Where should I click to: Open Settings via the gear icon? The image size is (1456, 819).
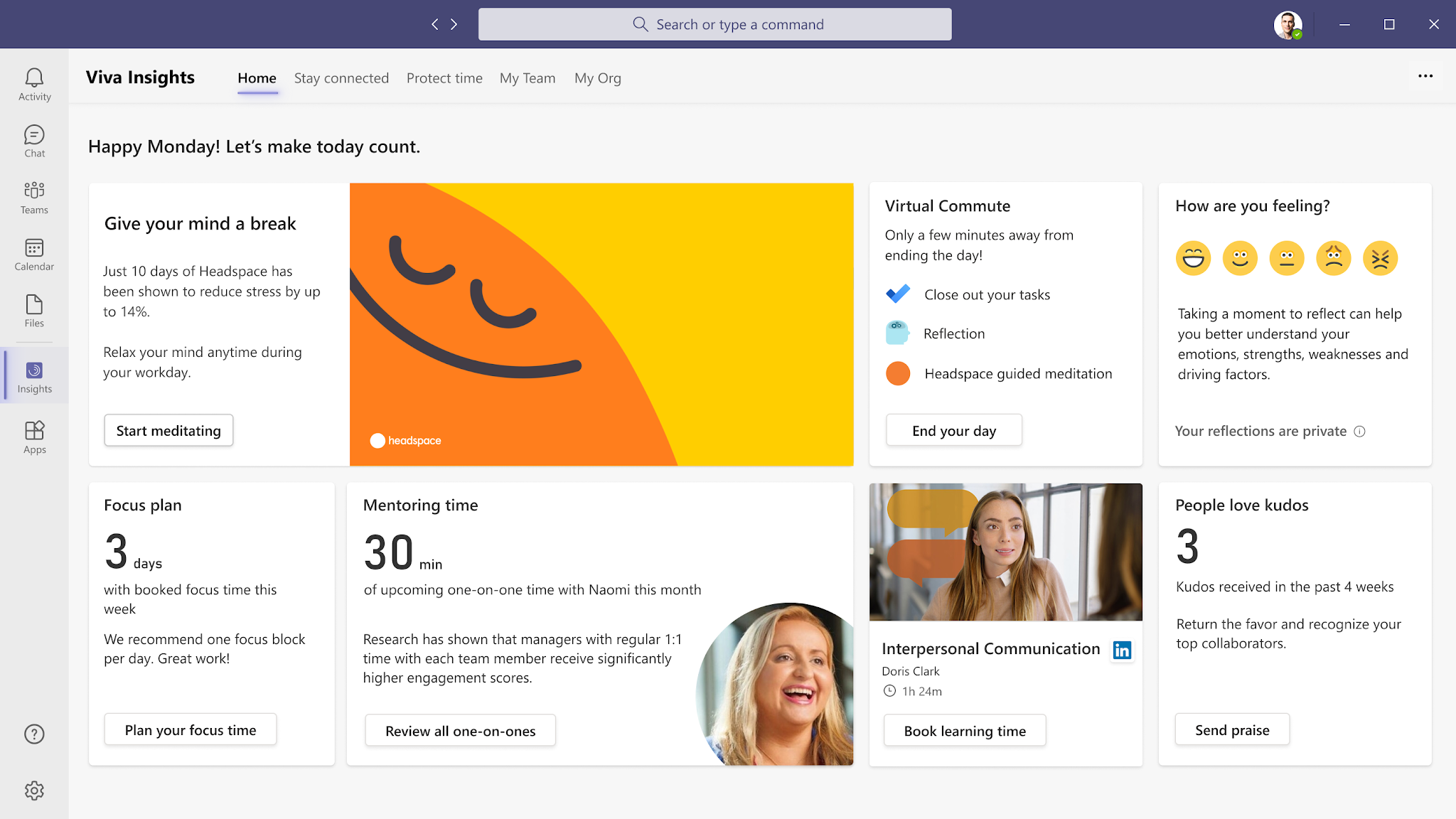(33, 791)
